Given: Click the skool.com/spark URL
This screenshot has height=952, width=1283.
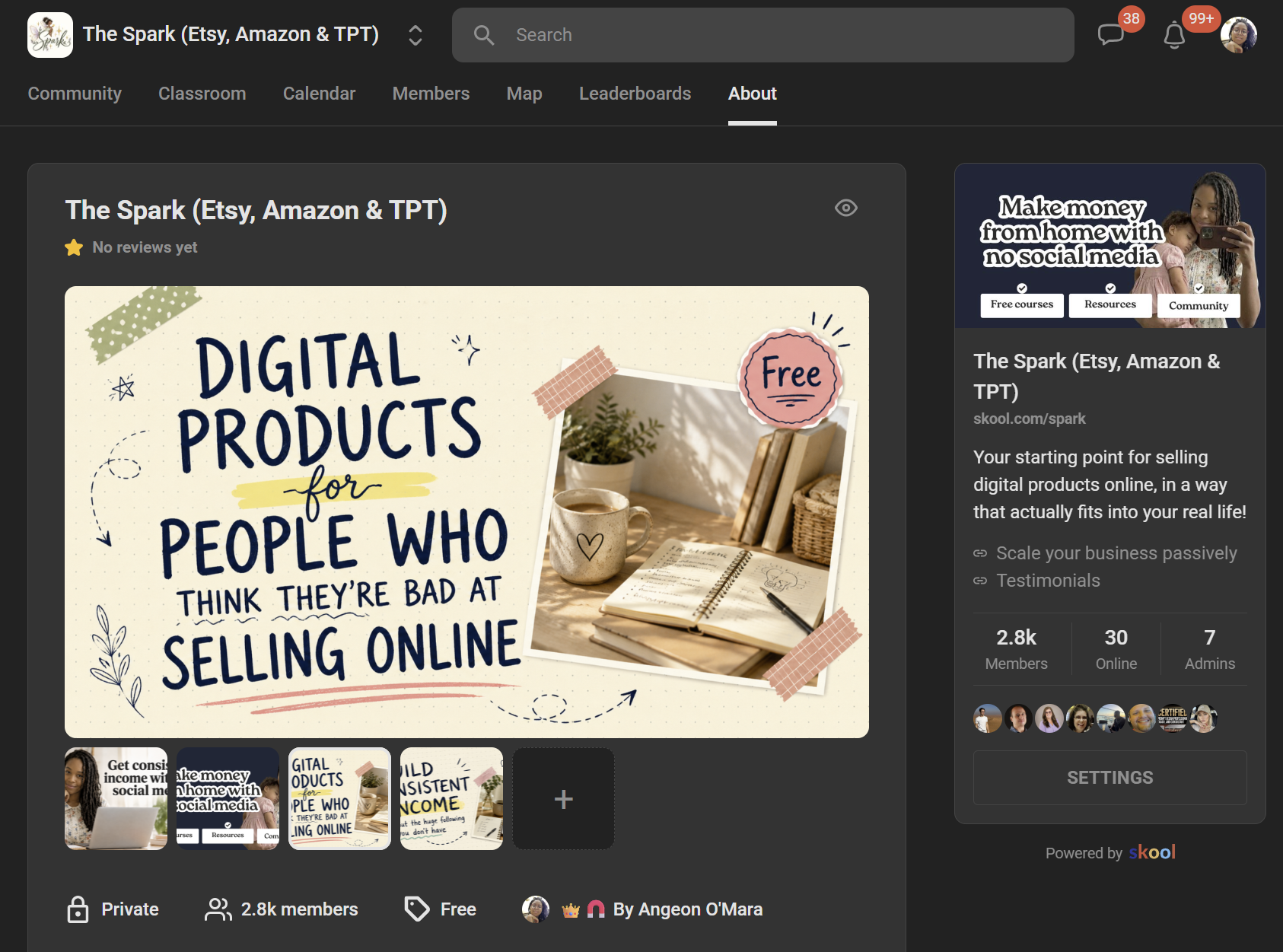Looking at the screenshot, I should [1030, 419].
